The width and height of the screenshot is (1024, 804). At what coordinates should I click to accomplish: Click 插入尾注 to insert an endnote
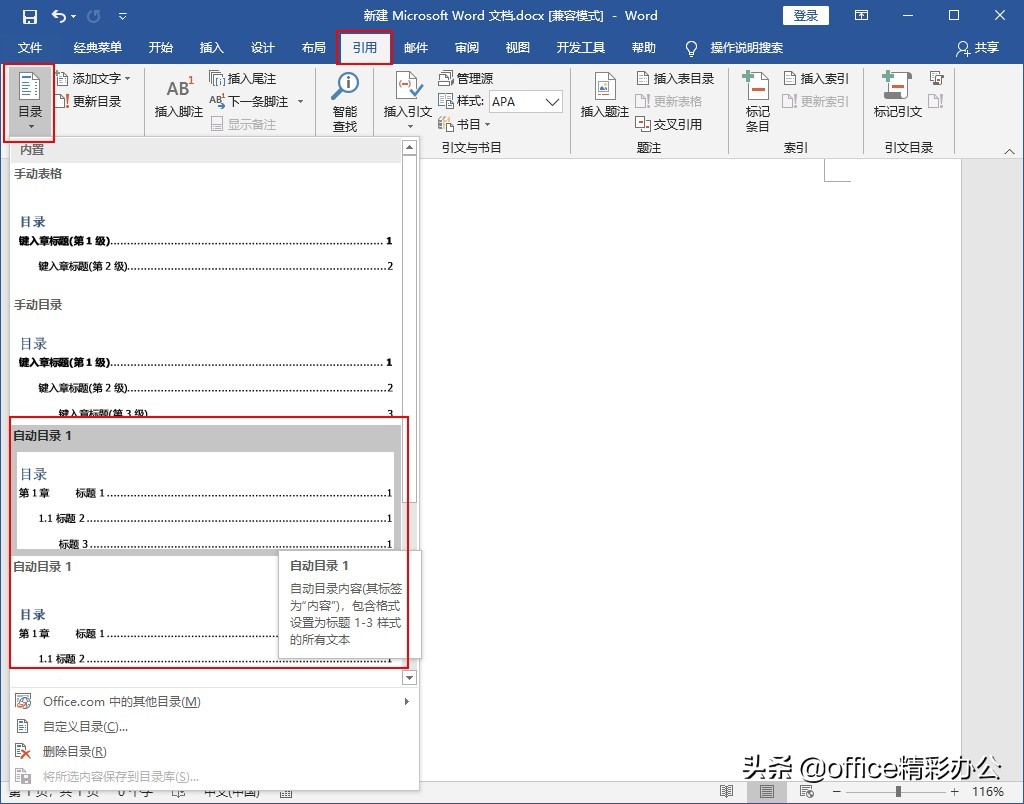click(x=242, y=78)
